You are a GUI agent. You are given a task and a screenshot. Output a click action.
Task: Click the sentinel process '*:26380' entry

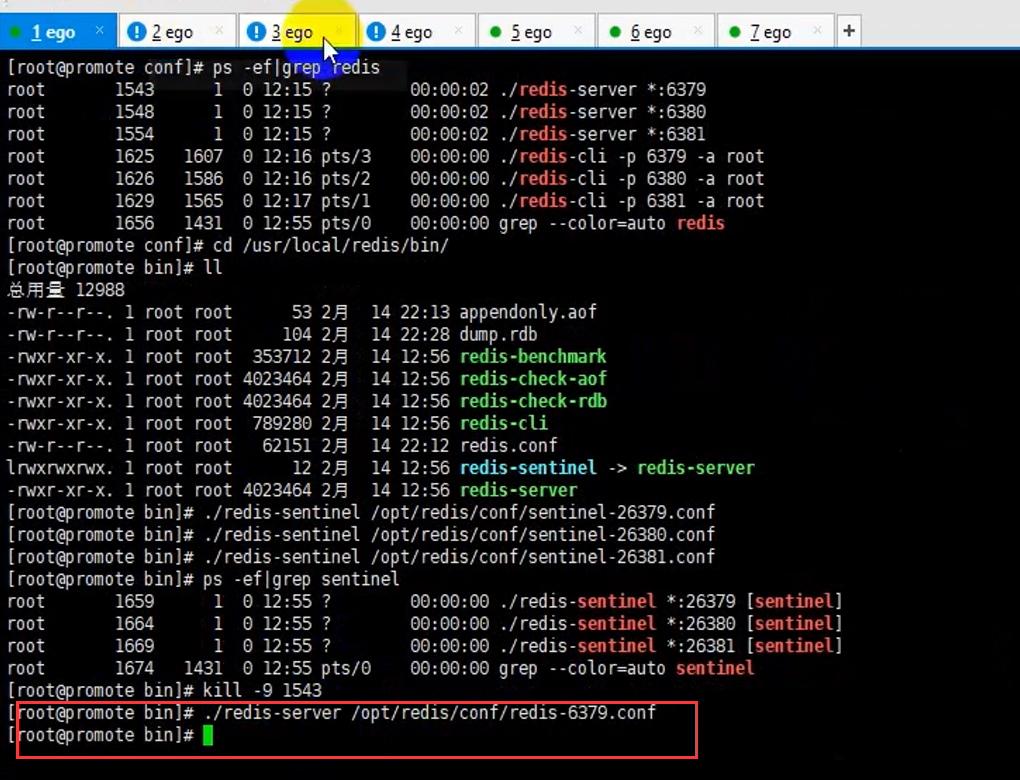(x=671, y=624)
